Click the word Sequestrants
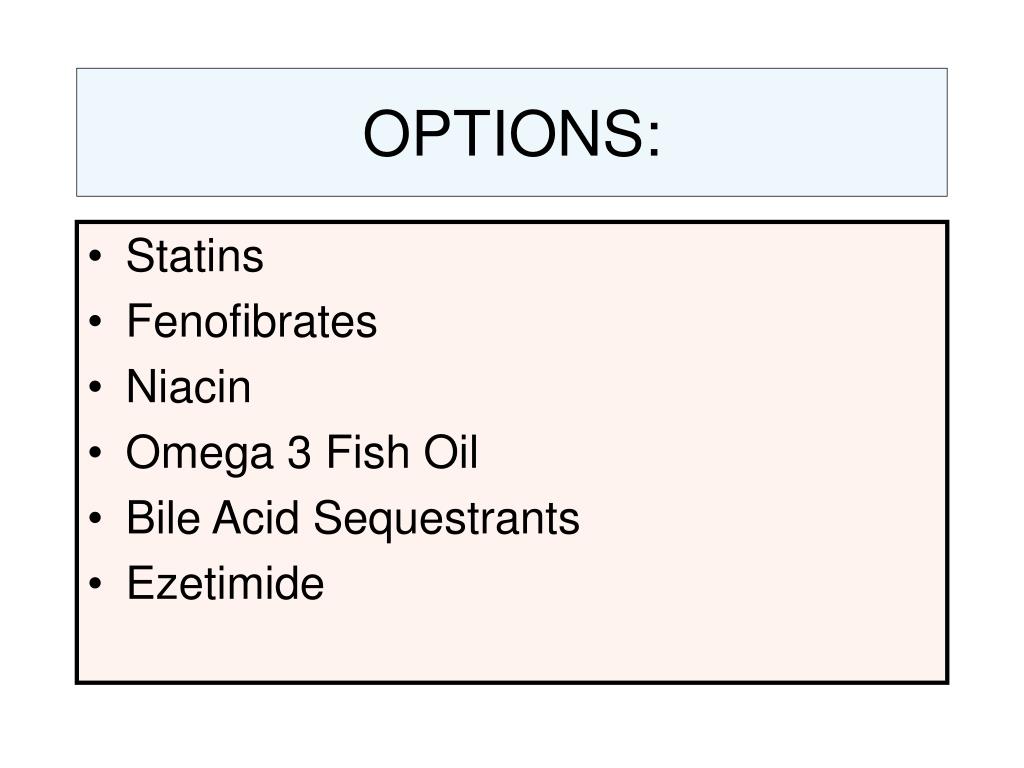Screen dimensions: 1024x768 pyautogui.click(x=447, y=519)
